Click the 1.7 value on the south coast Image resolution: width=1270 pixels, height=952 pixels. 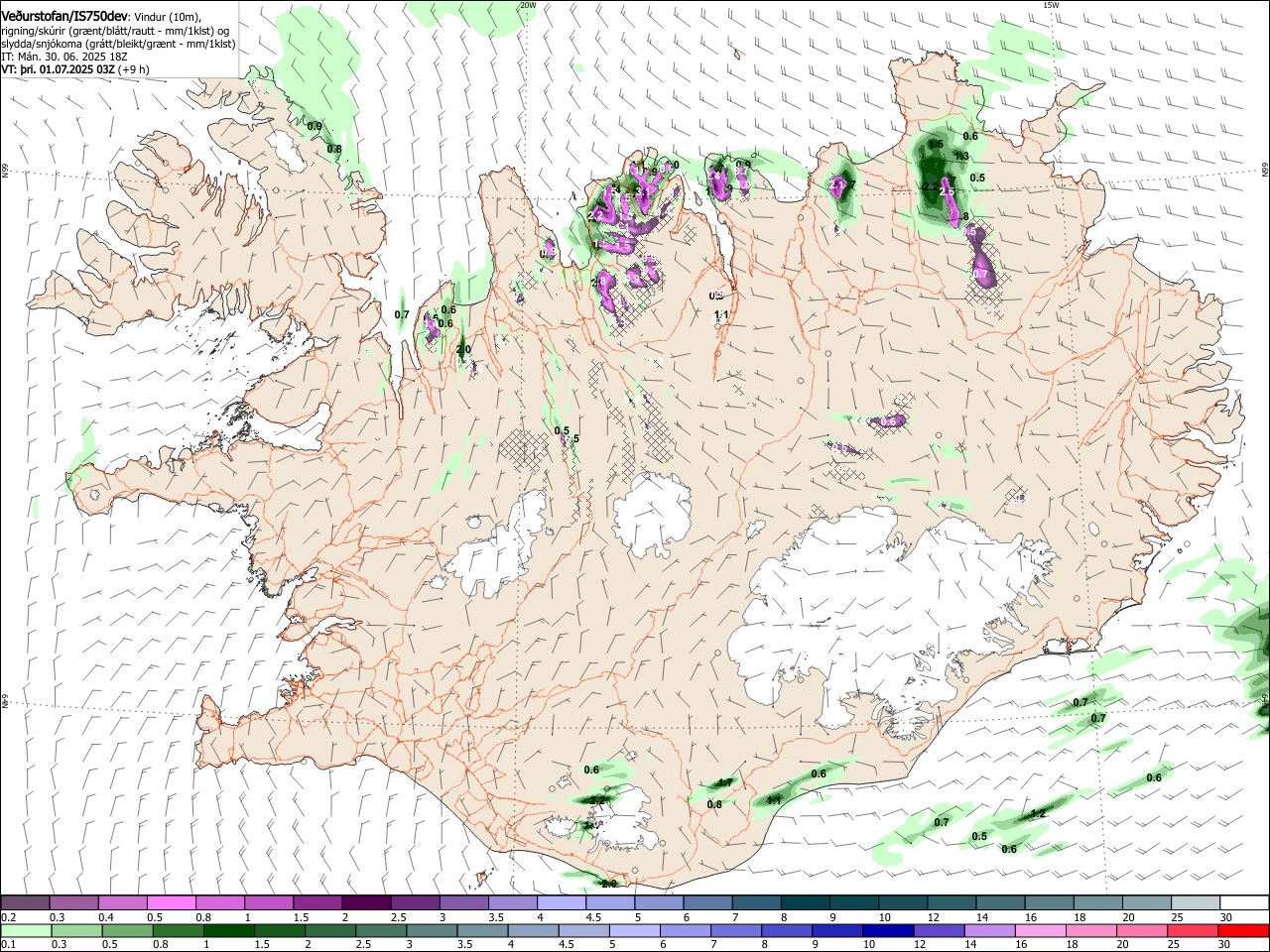pos(724,783)
